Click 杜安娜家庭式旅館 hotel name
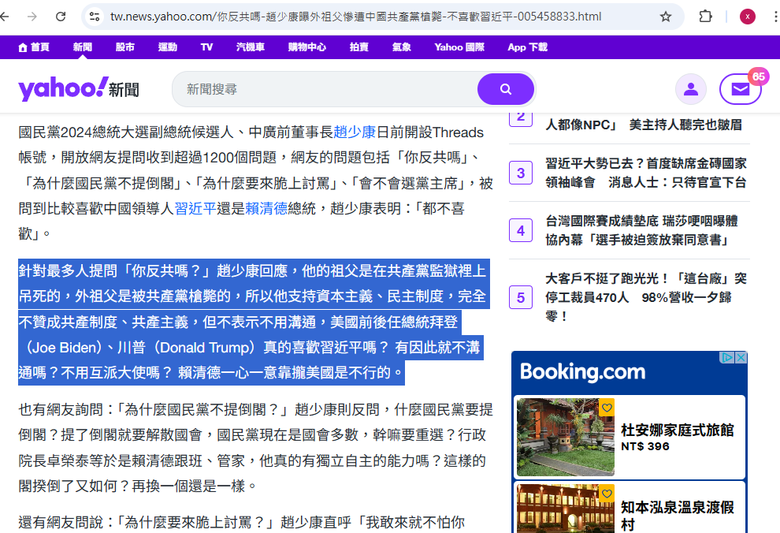This screenshot has width=780, height=533. click(x=678, y=430)
